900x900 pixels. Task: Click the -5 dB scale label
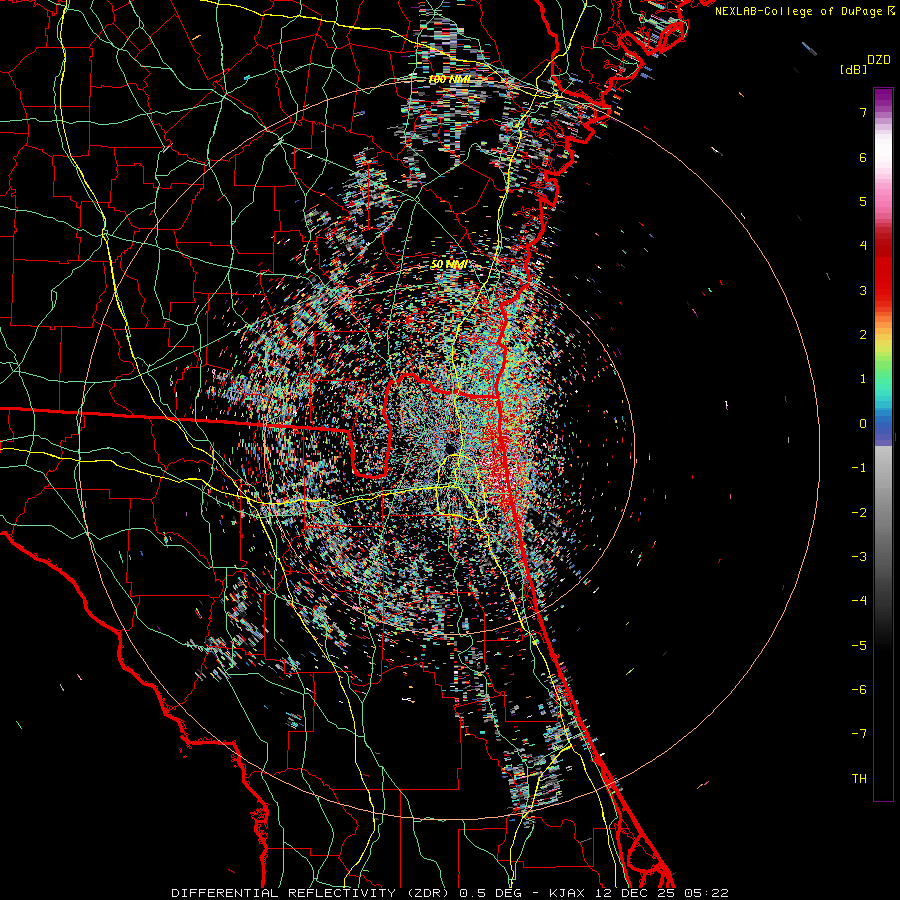(x=859, y=646)
